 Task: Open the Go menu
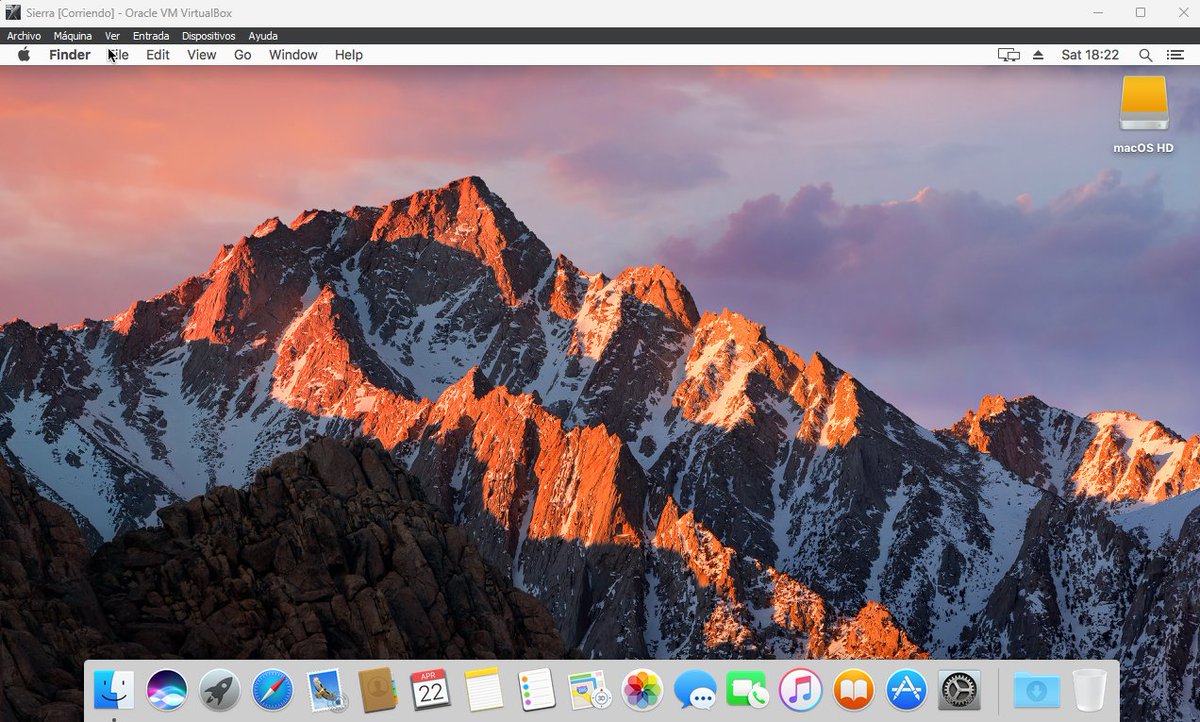click(x=243, y=55)
